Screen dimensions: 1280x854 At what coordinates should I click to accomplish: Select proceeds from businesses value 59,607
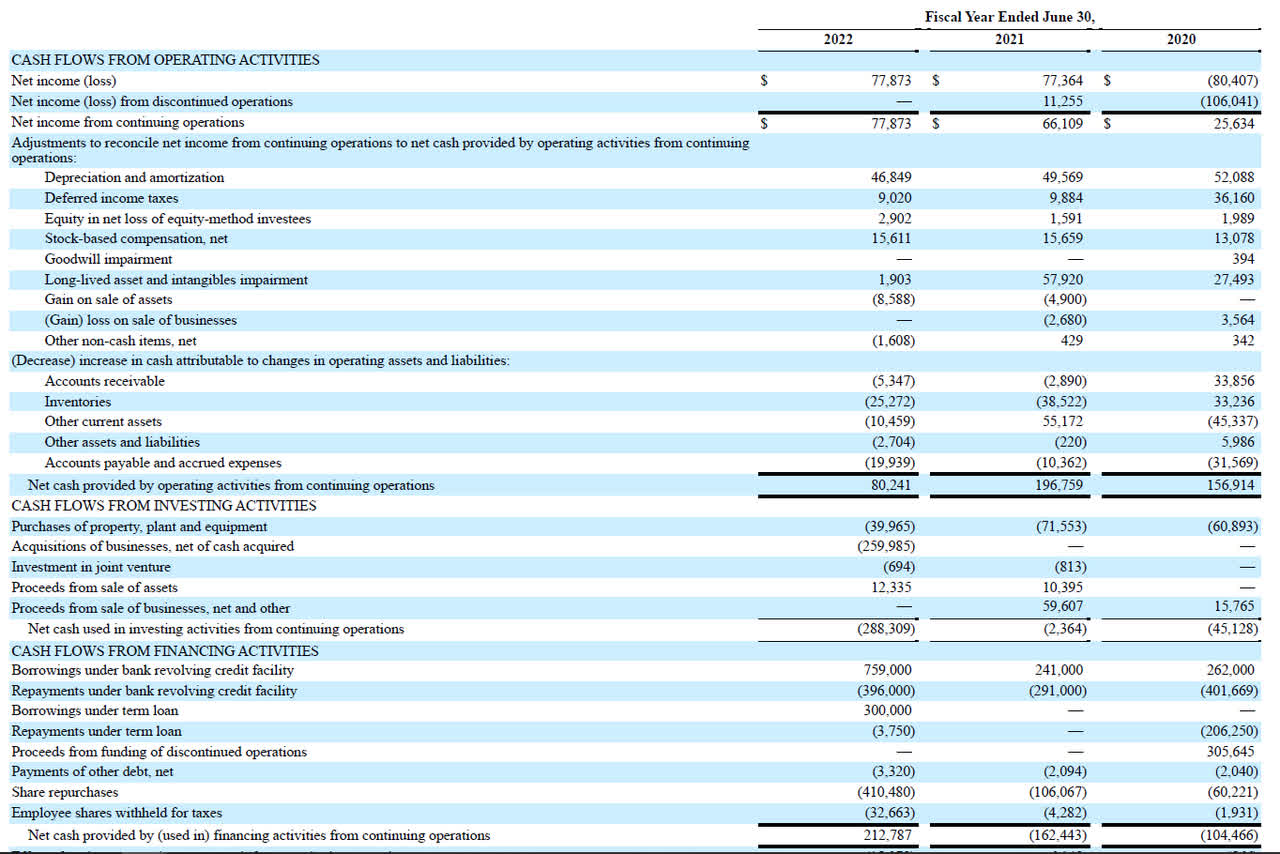click(1062, 608)
